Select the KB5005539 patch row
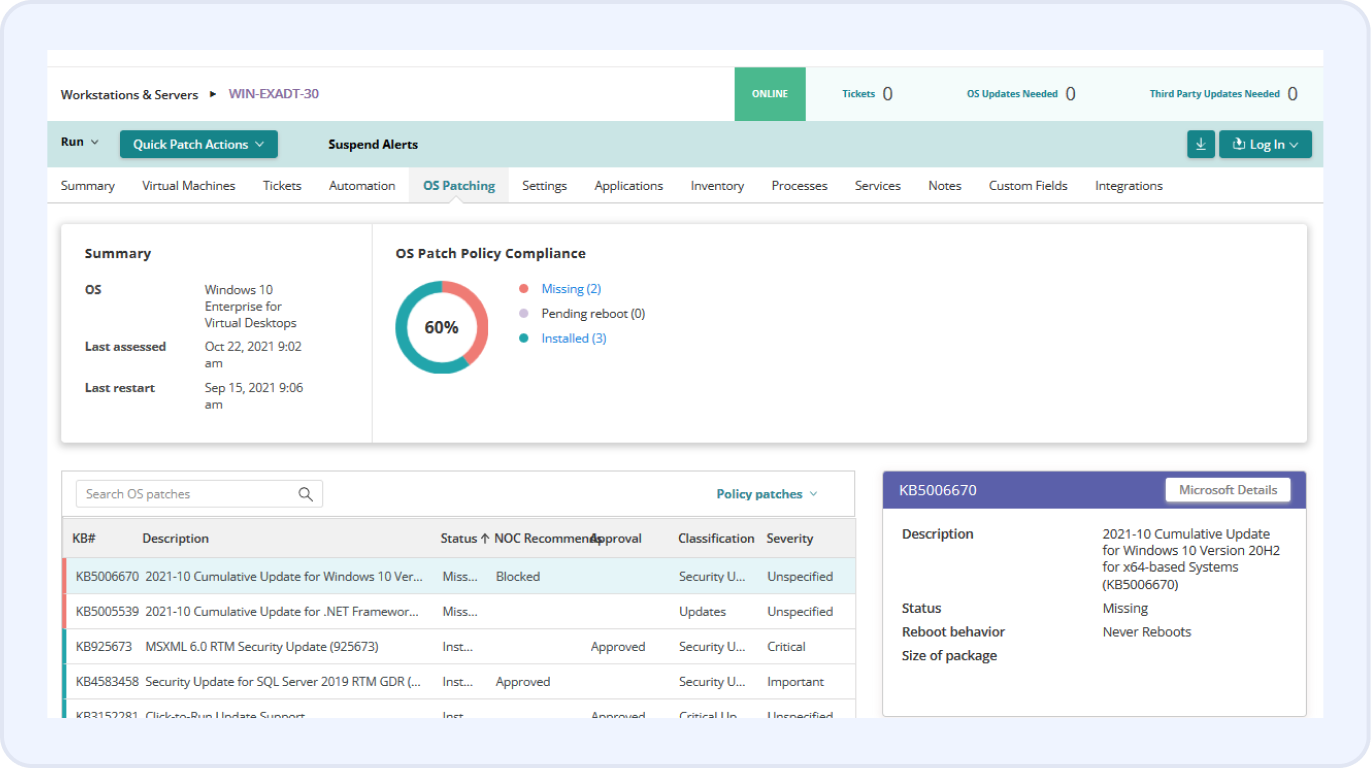The width and height of the screenshot is (1371, 768). pyautogui.click(x=459, y=611)
